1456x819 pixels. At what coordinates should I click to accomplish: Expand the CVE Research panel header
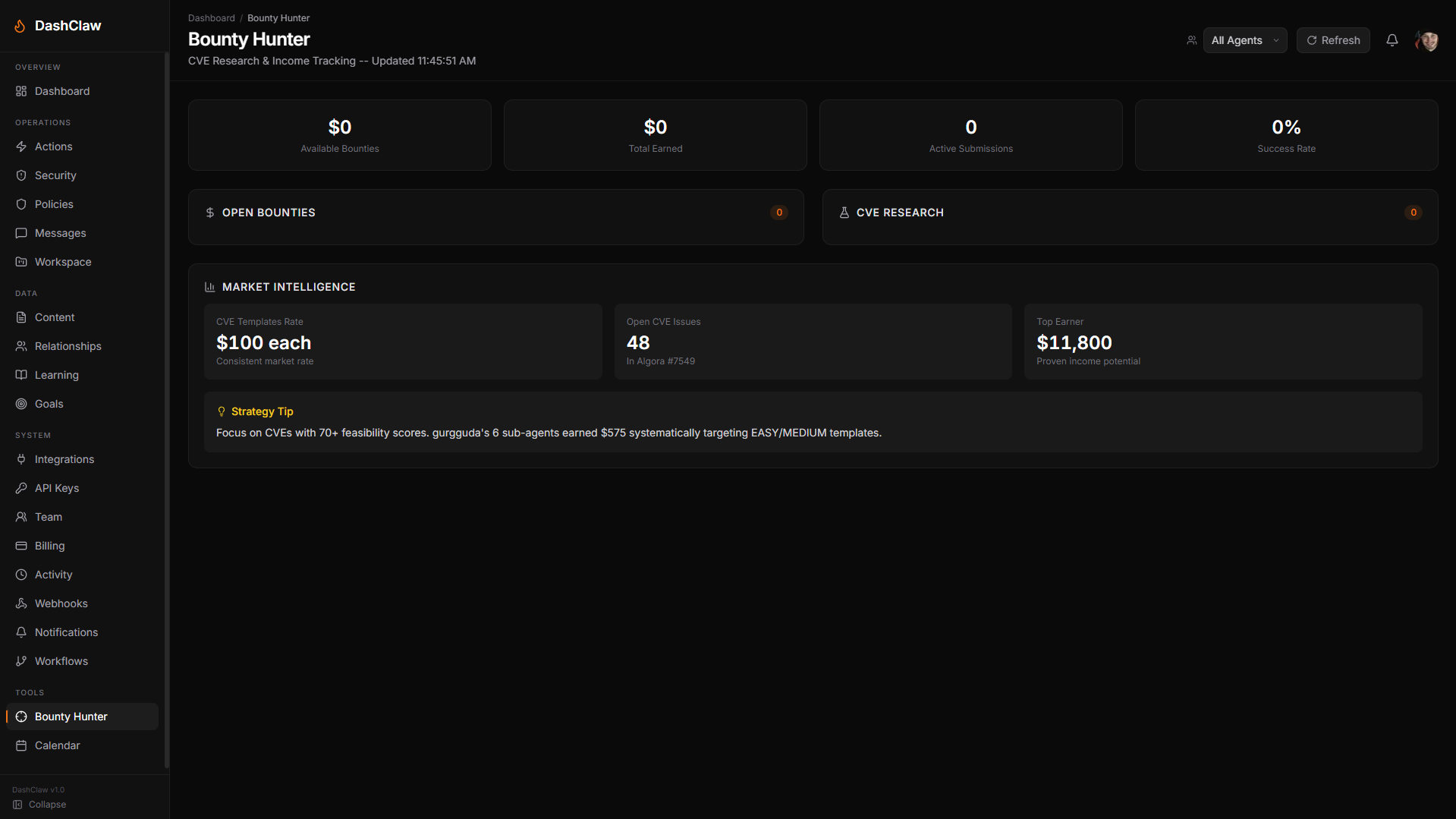[1129, 213]
